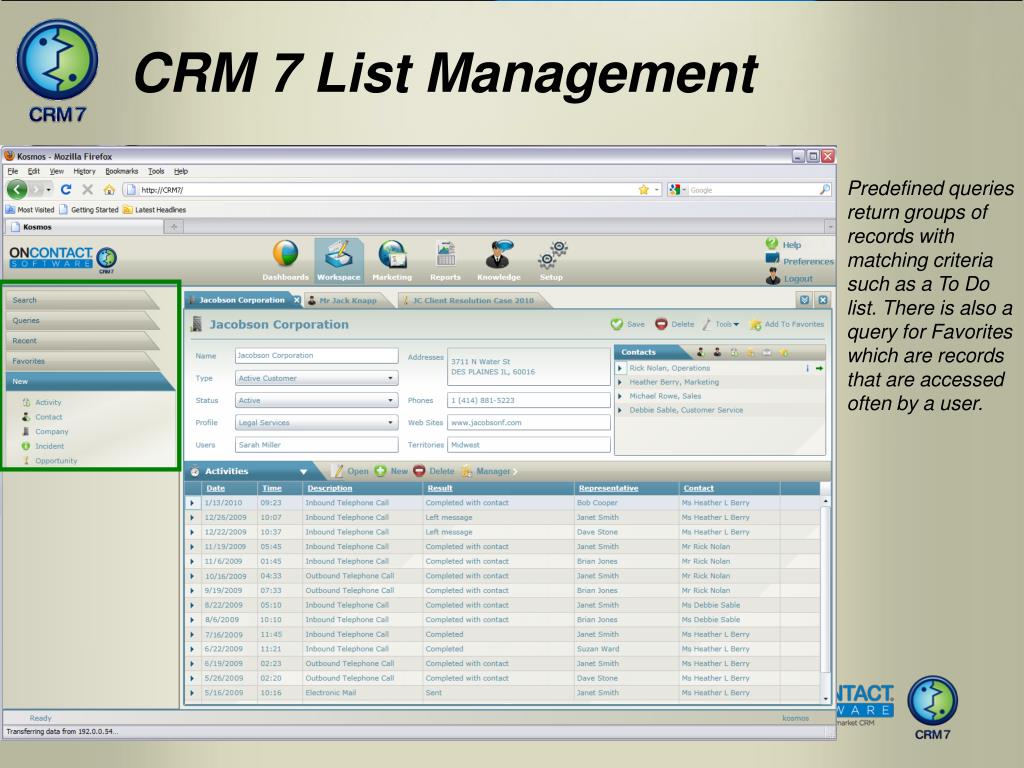Click browser stop icon

88,189
